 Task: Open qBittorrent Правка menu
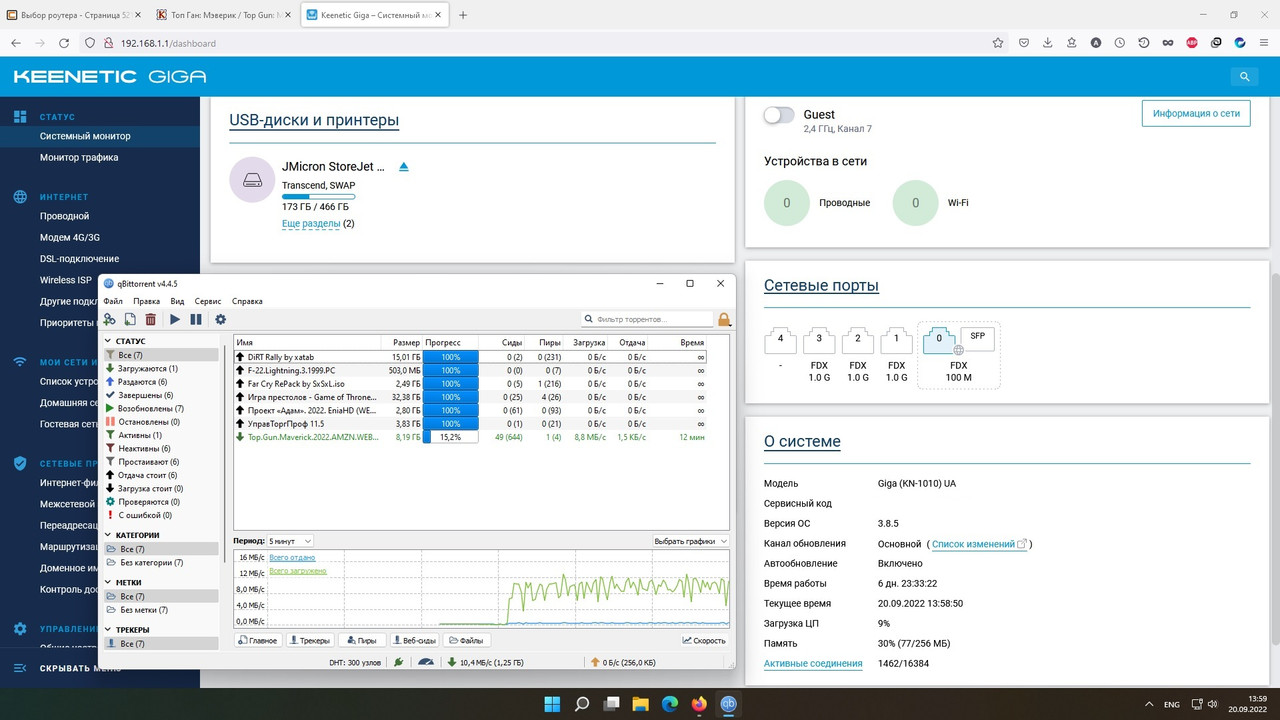pos(146,301)
